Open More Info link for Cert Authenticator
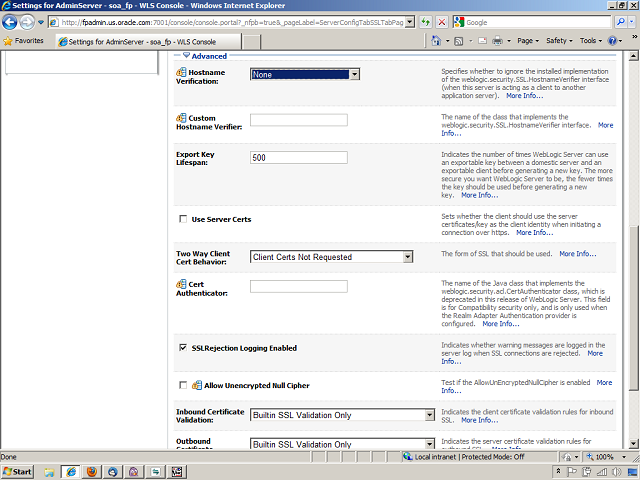Image resolution: width=640 pixels, height=480 pixels. (501, 324)
